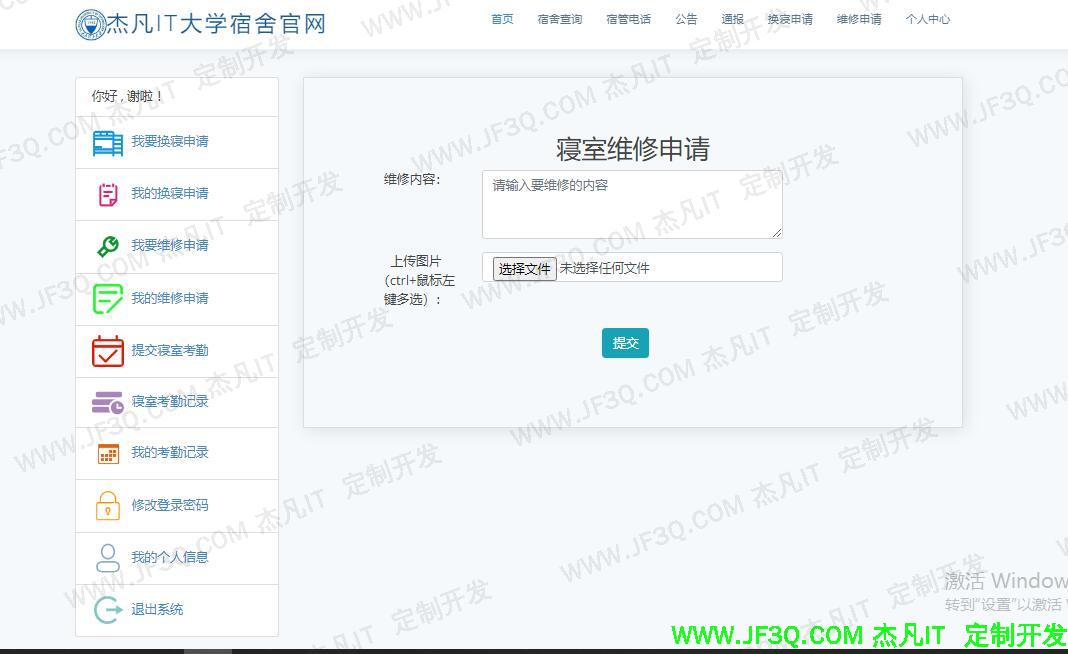
Task: Go to 宿舍查询 in top navigation
Action: coord(559,19)
